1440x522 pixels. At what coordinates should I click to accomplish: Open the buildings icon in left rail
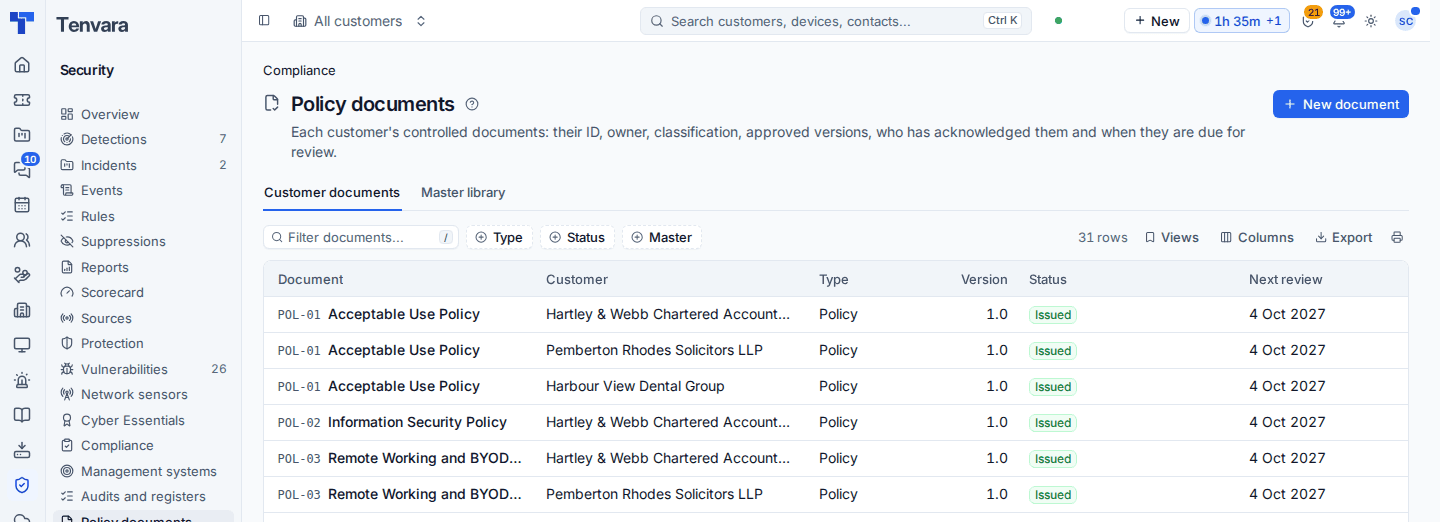click(x=22, y=310)
